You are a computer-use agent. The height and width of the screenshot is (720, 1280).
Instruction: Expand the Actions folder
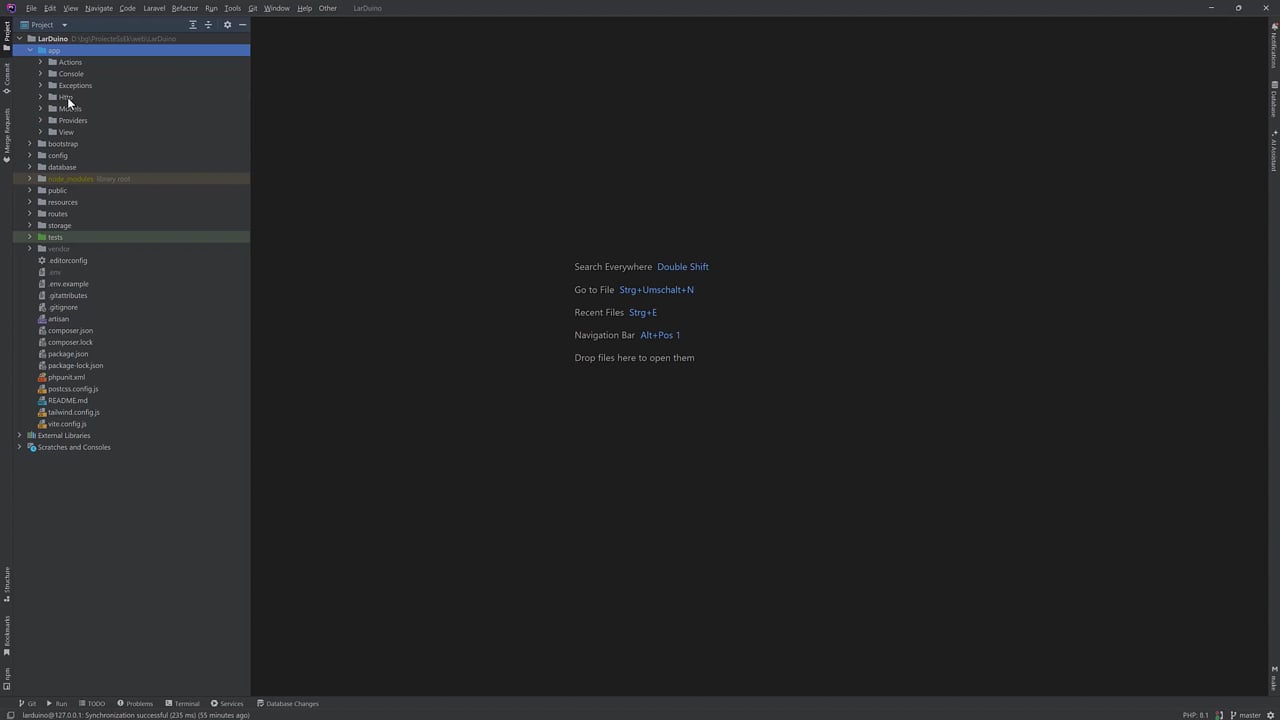(x=41, y=62)
